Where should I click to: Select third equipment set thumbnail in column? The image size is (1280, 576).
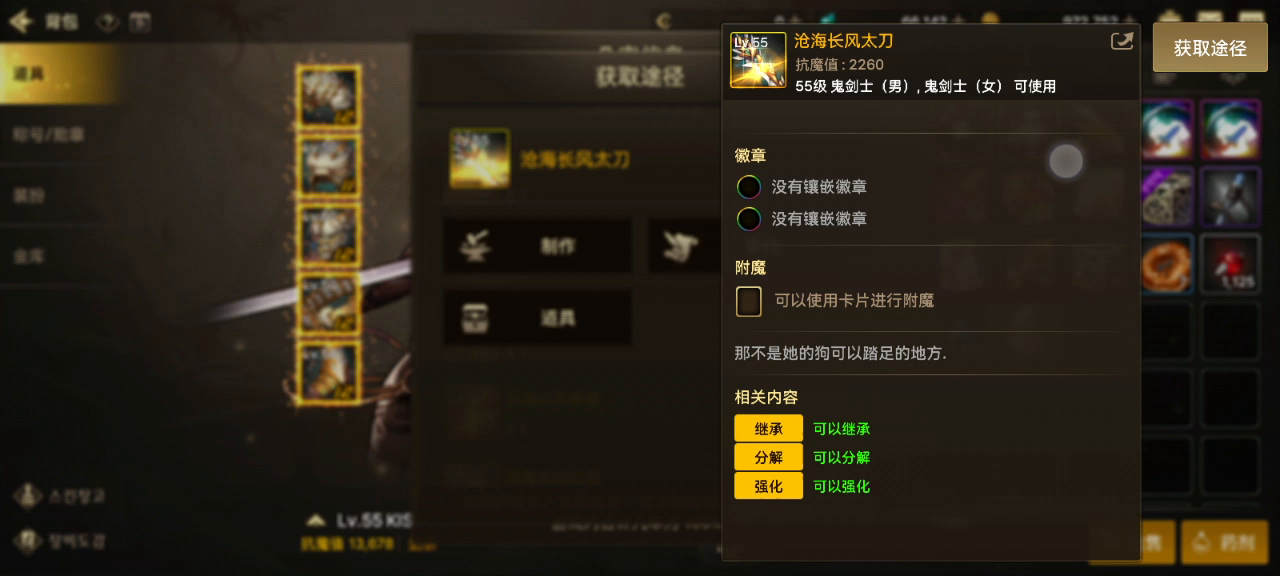pos(329,234)
